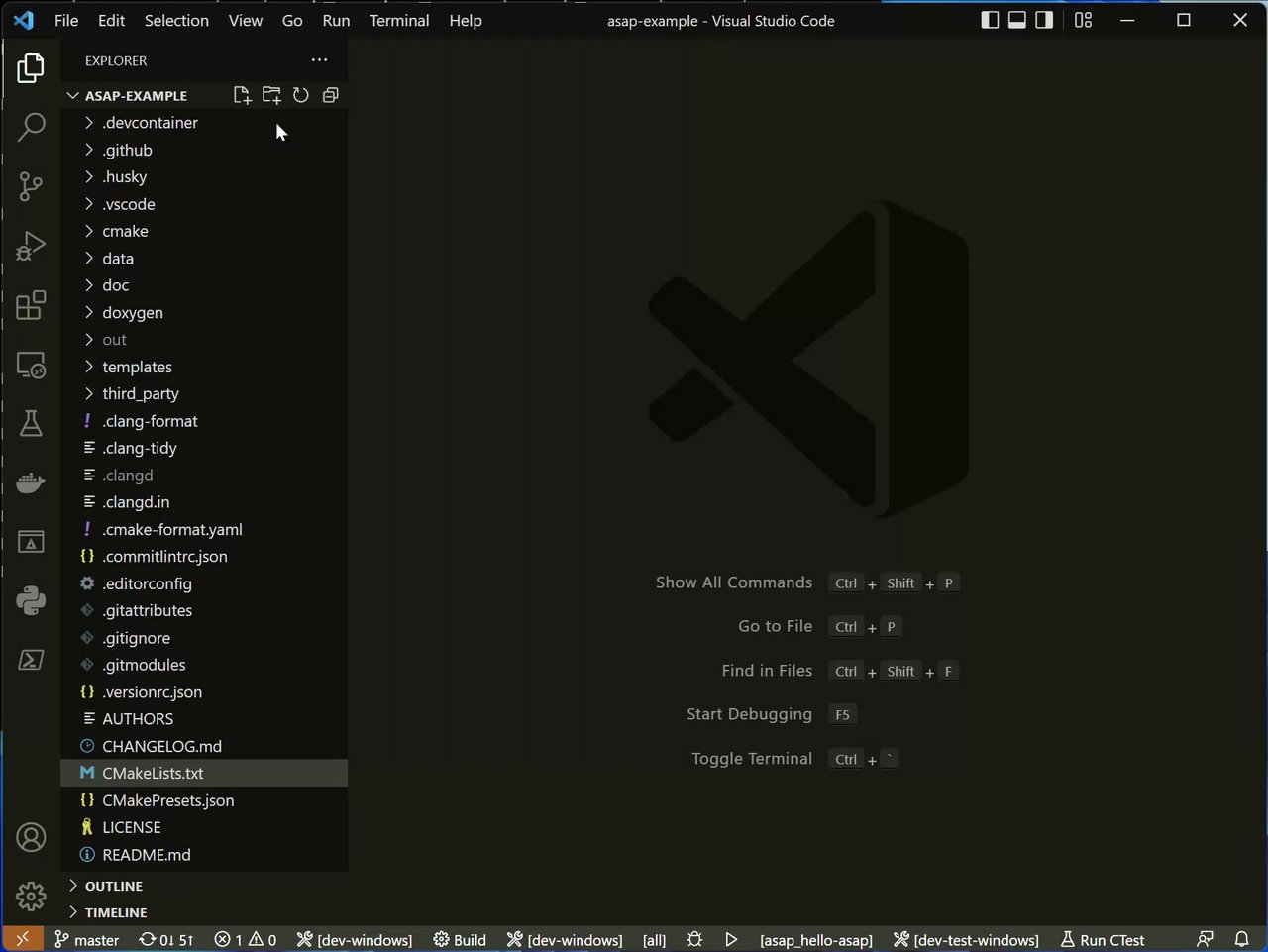
Task: Open the Source Control view
Action: (31, 186)
